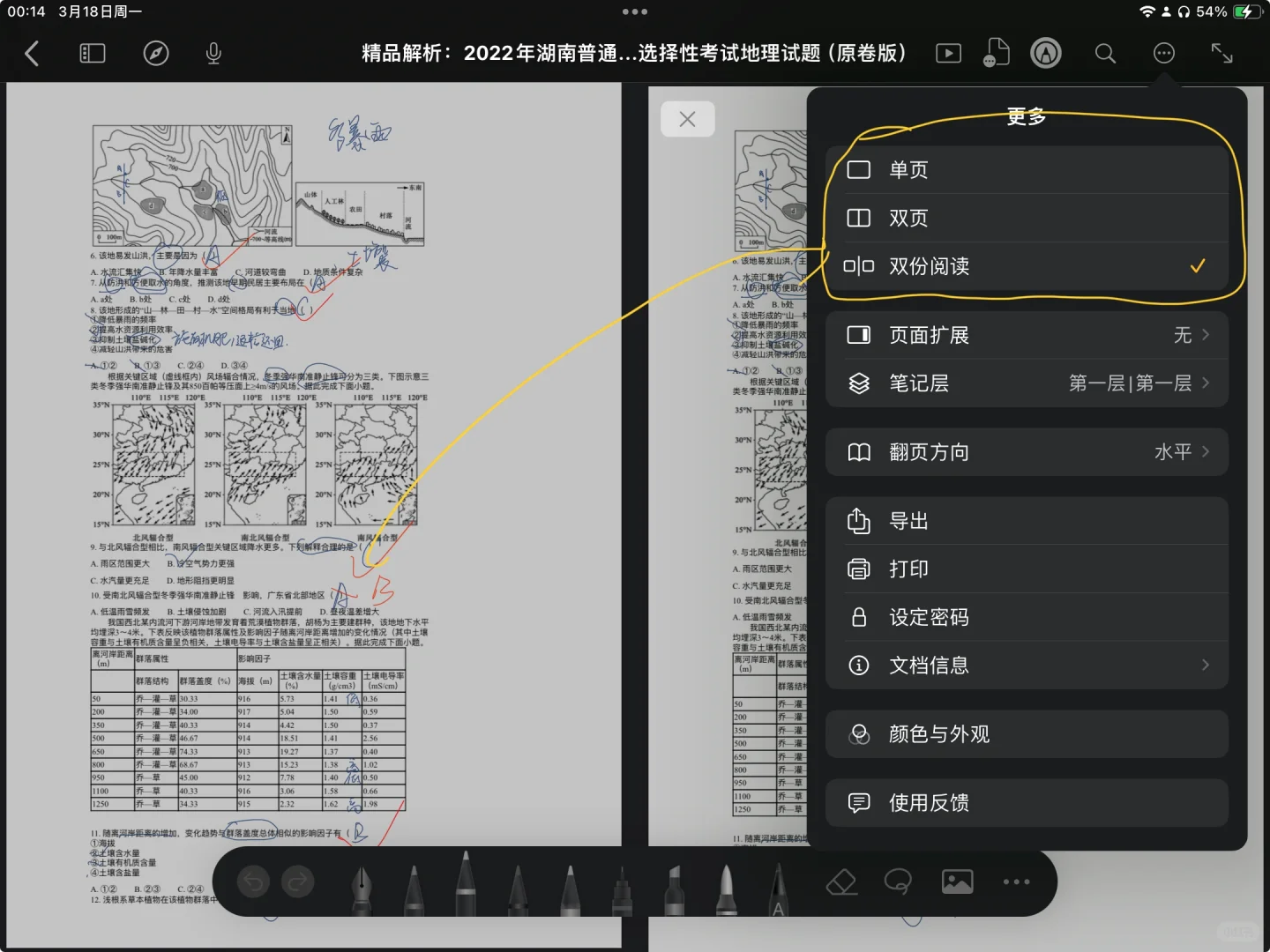Viewport: 1270px width, 952px height.
Task: Open more tools via toolbar ellipsis
Action: 1016,881
